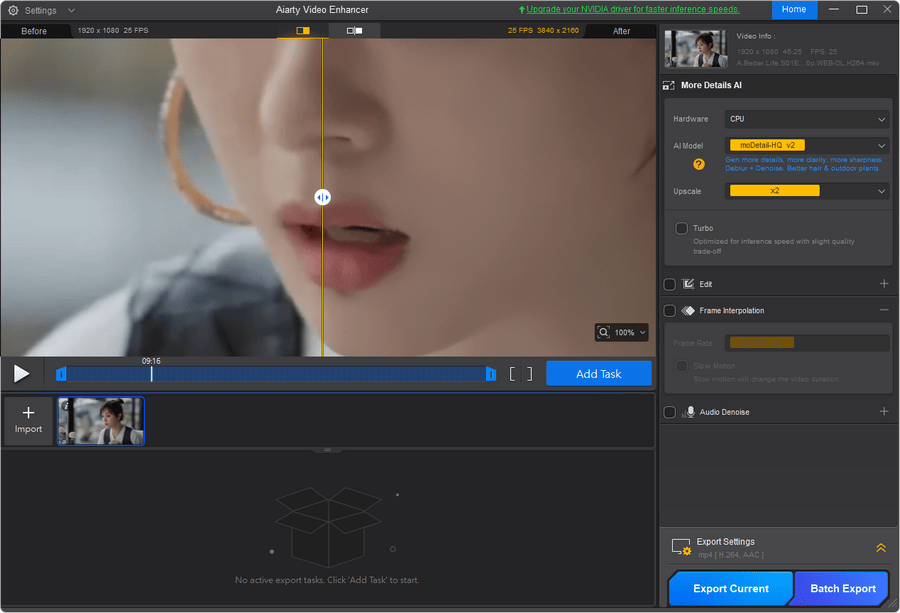Expand Export Settings with double chevron

click(881, 548)
